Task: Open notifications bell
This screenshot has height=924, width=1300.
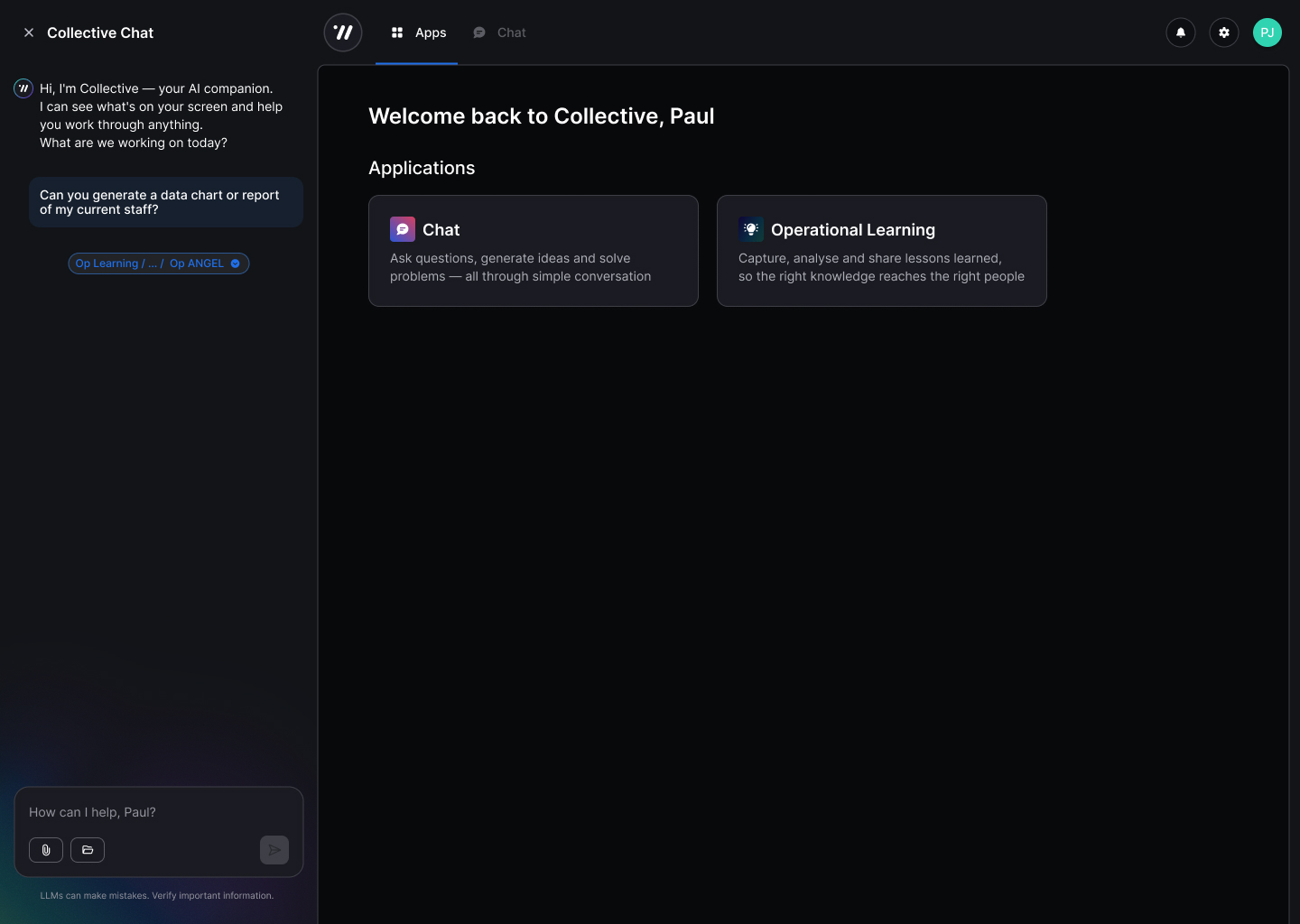Action: tap(1181, 32)
